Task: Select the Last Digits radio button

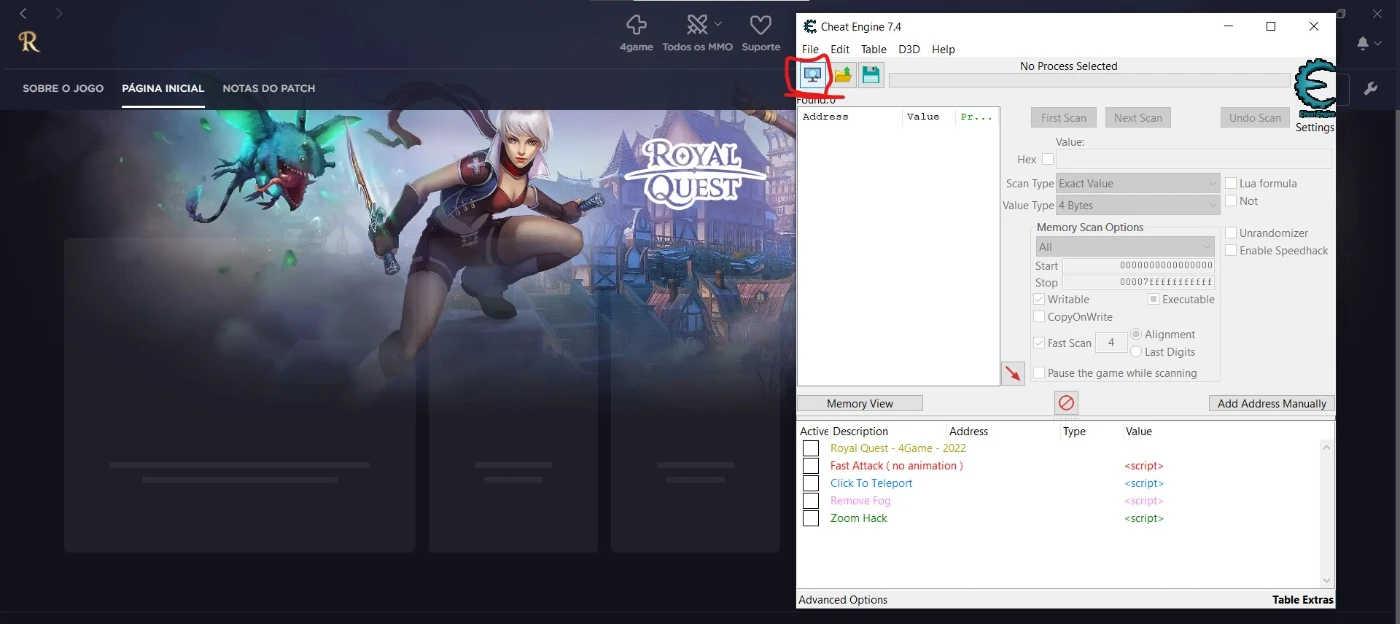Action: (x=1136, y=352)
